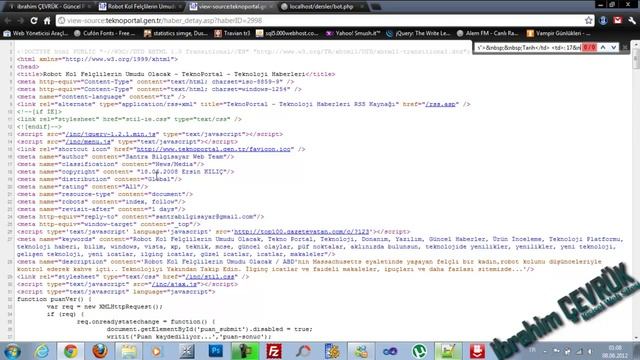Follow the /rss.asp link in source
This screenshot has height=360, width=640.
(x=440, y=104)
